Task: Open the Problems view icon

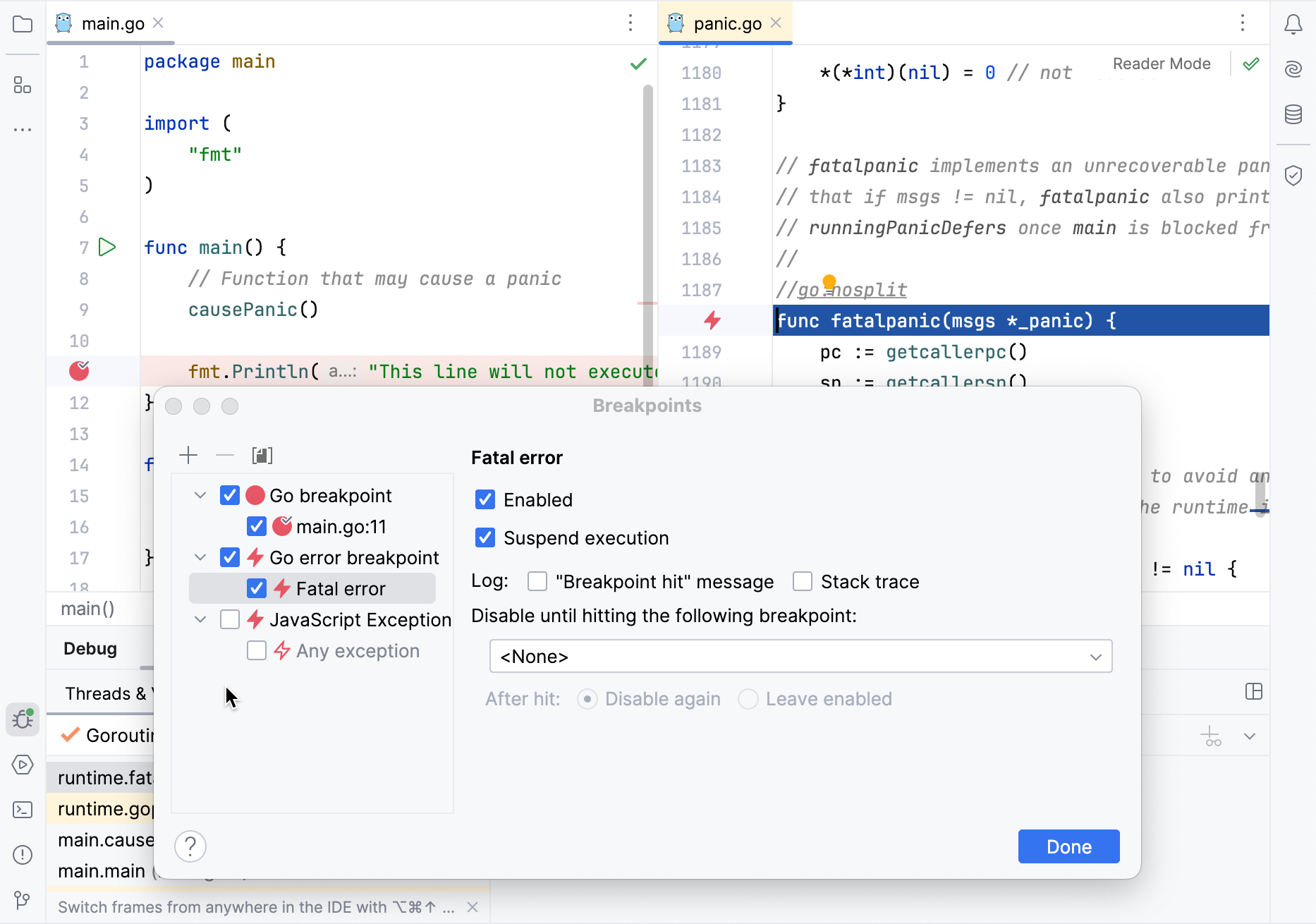Action: pos(22,855)
